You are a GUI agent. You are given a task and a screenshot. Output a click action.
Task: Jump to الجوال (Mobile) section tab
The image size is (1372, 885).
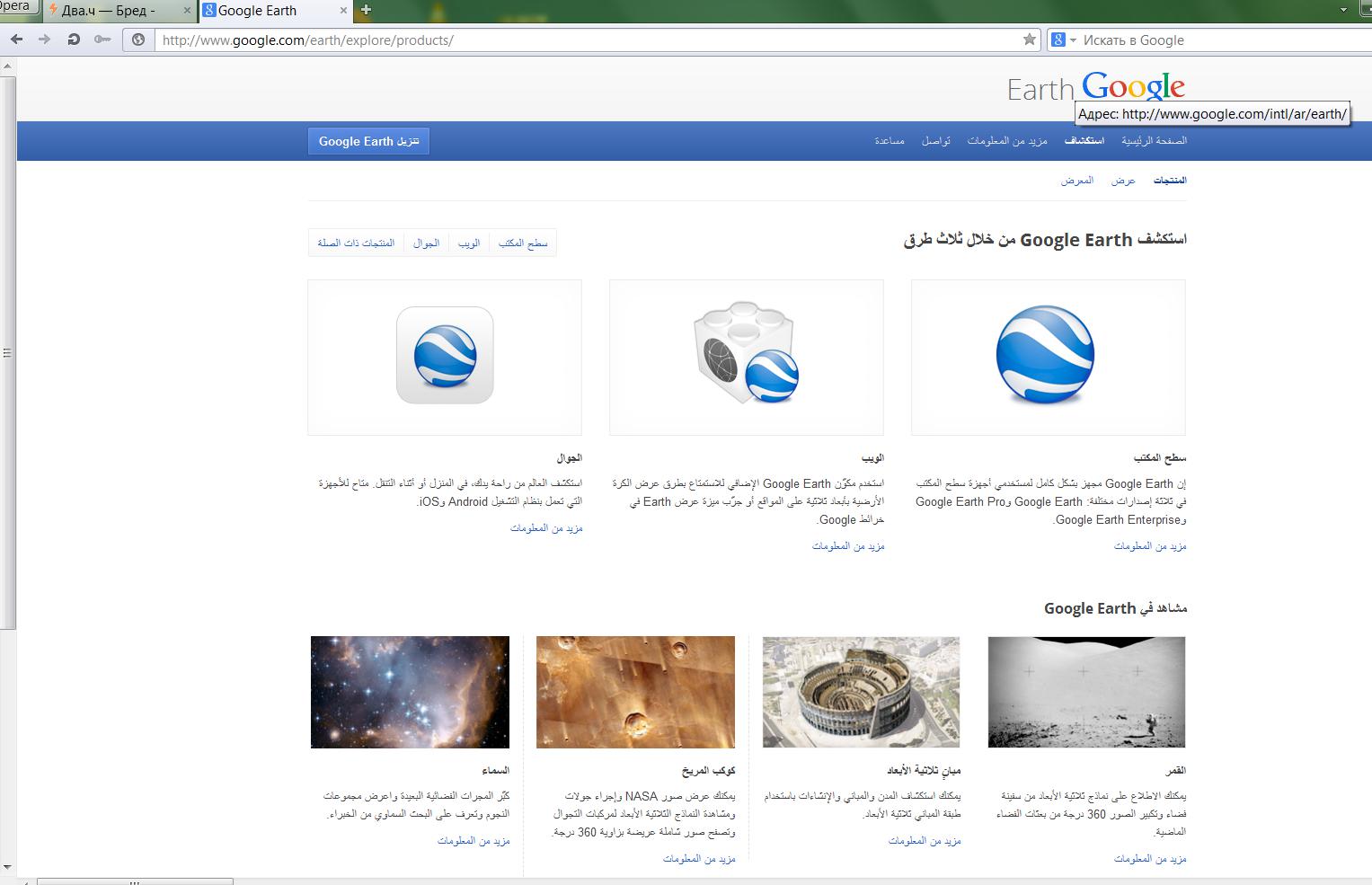coord(426,243)
